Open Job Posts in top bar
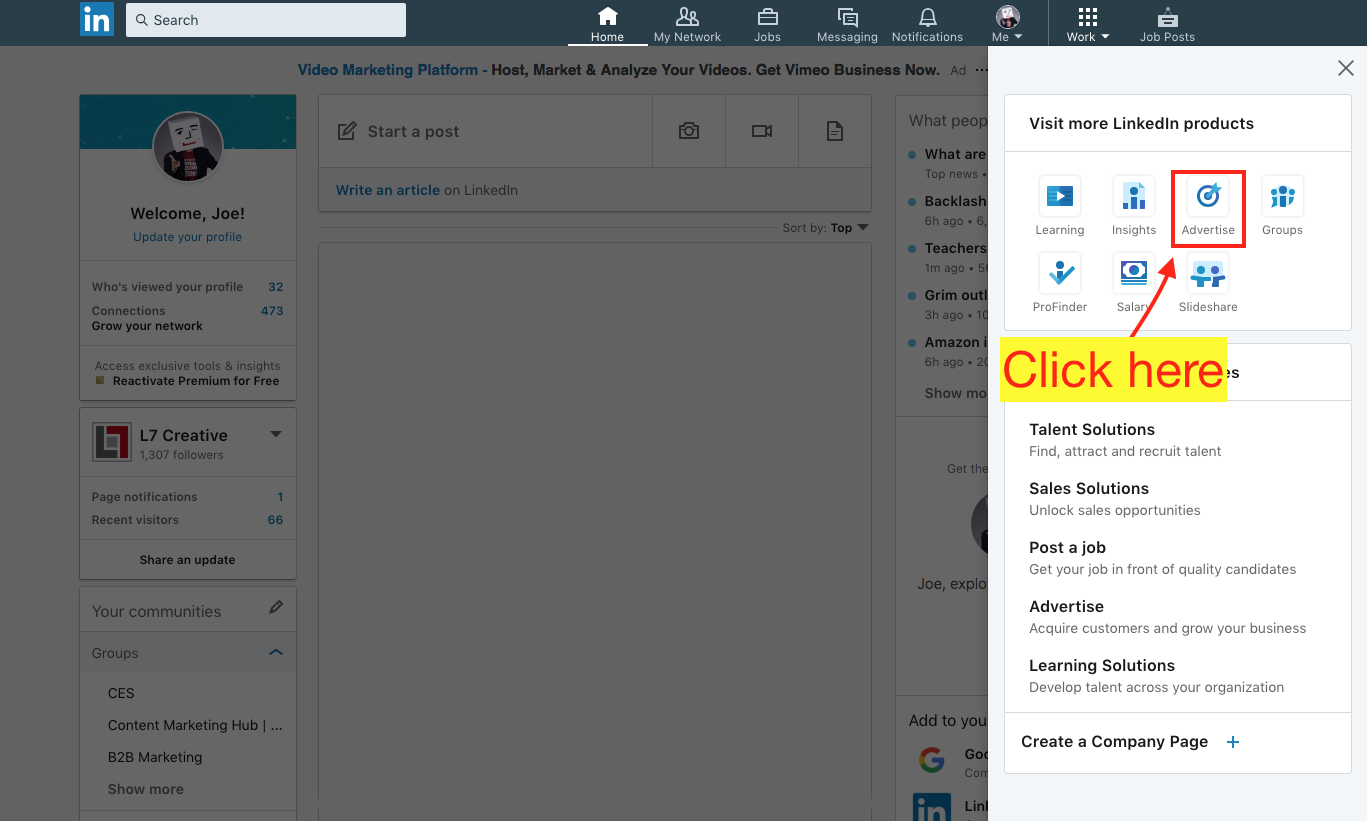This screenshot has height=821, width=1367. pyautogui.click(x=1167, y=25)
